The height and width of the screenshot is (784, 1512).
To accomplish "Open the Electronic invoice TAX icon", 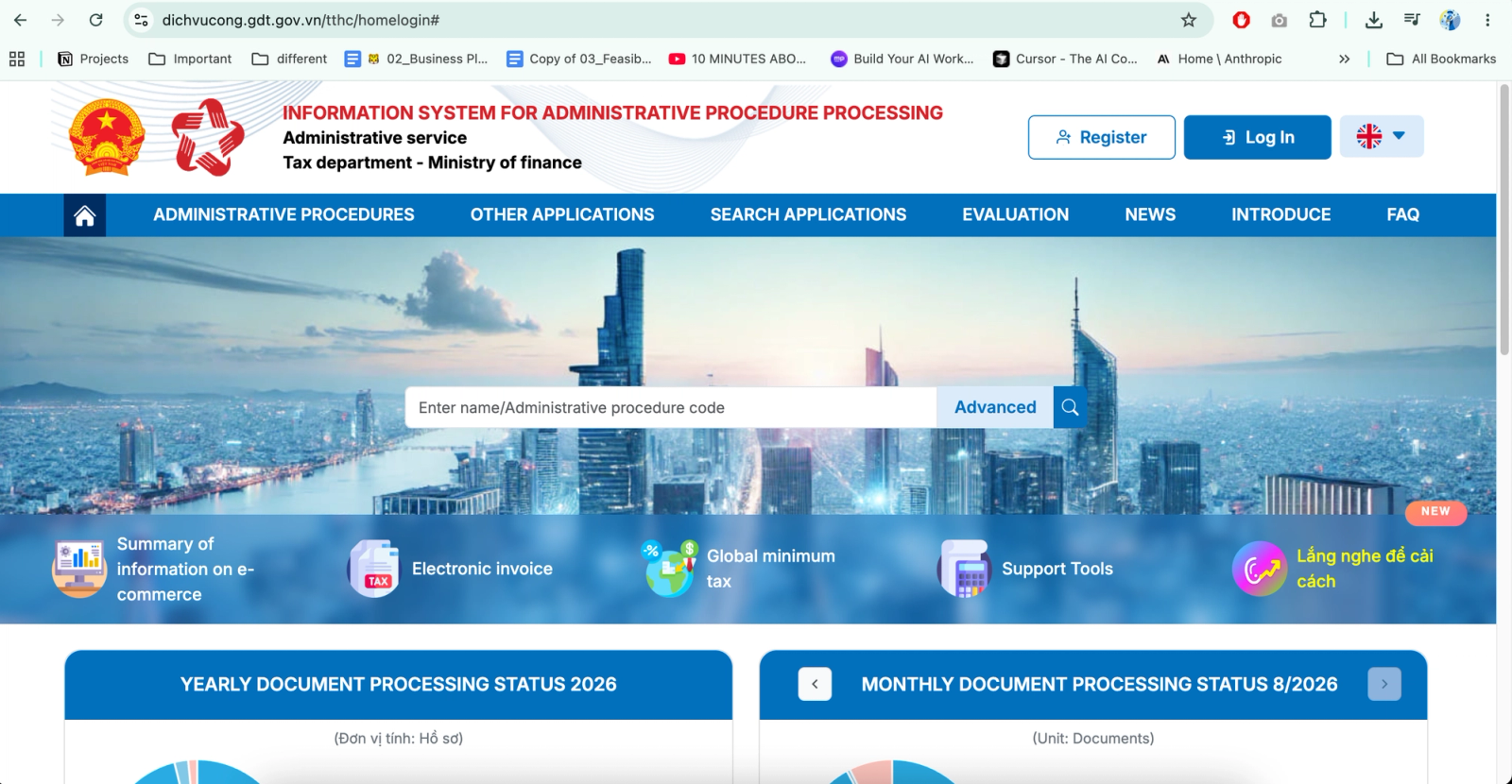I will click(374, 569).
